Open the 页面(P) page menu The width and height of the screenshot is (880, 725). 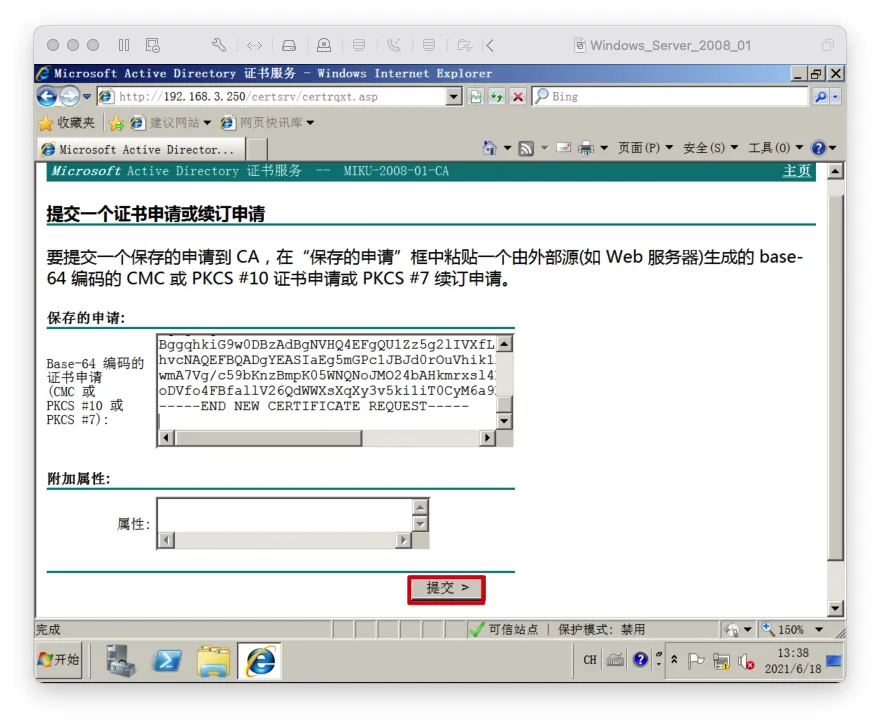tap(645, 148)
